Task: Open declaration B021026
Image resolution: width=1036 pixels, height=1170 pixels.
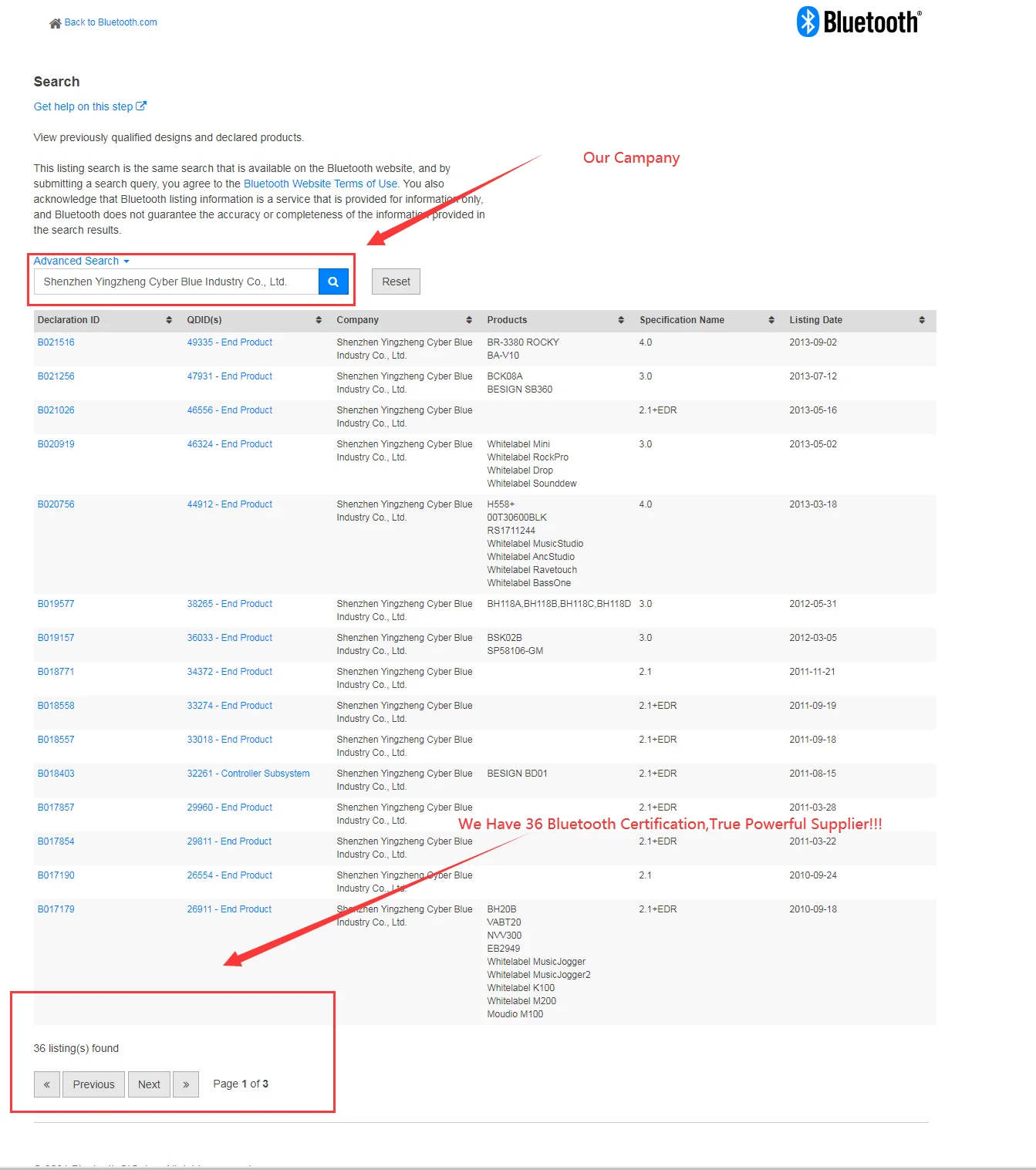Action: [x=56, y=410]
